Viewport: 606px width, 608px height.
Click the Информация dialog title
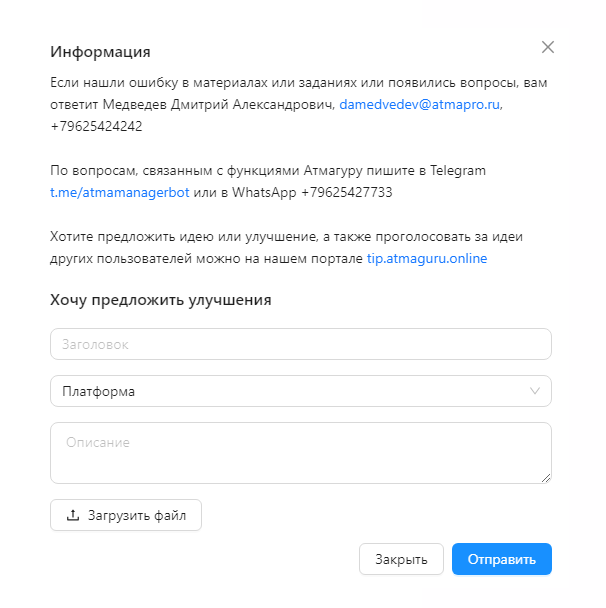[x=100, y=52]
